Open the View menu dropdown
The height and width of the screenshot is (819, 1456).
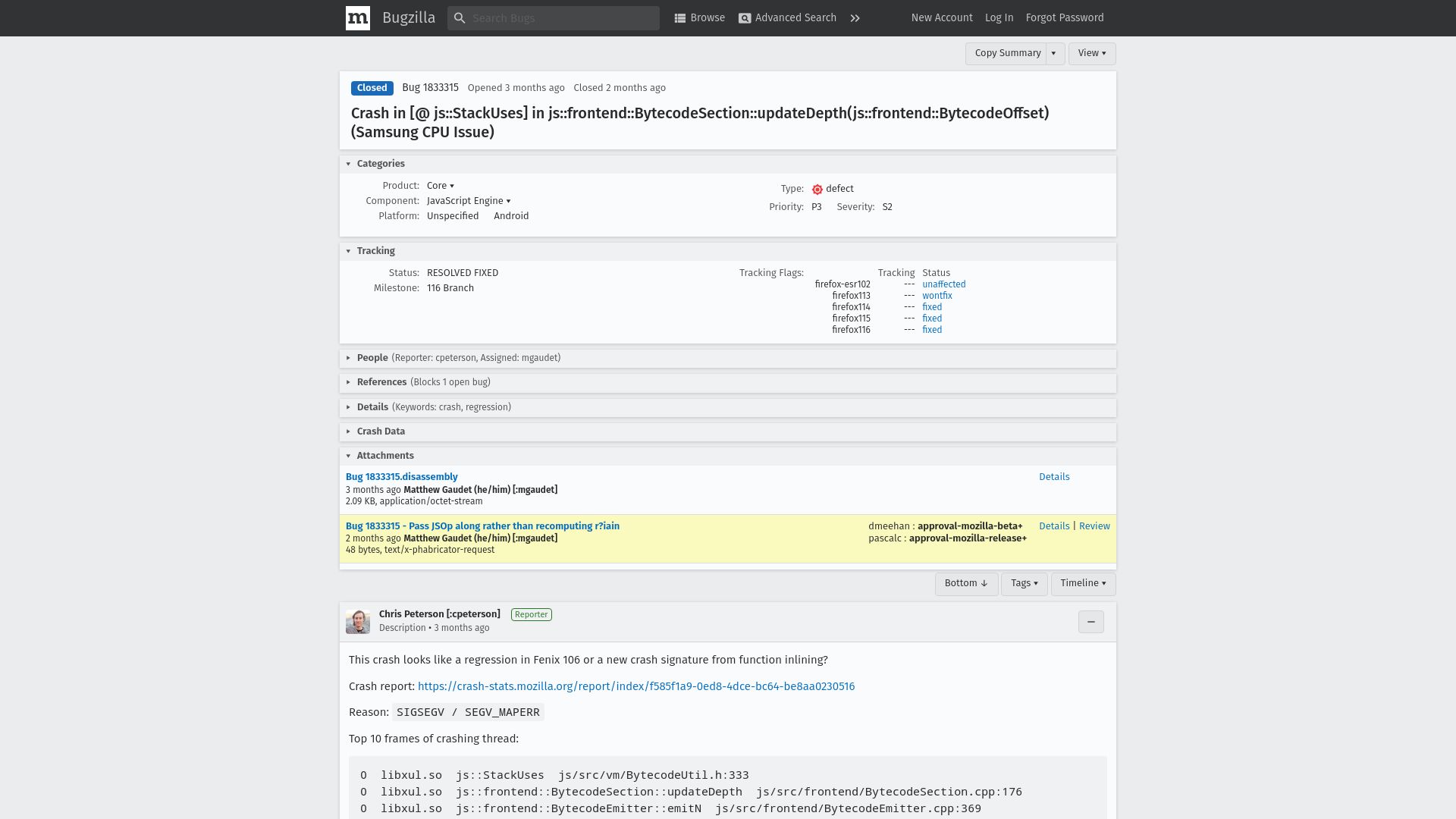(x=1092, y=53)
